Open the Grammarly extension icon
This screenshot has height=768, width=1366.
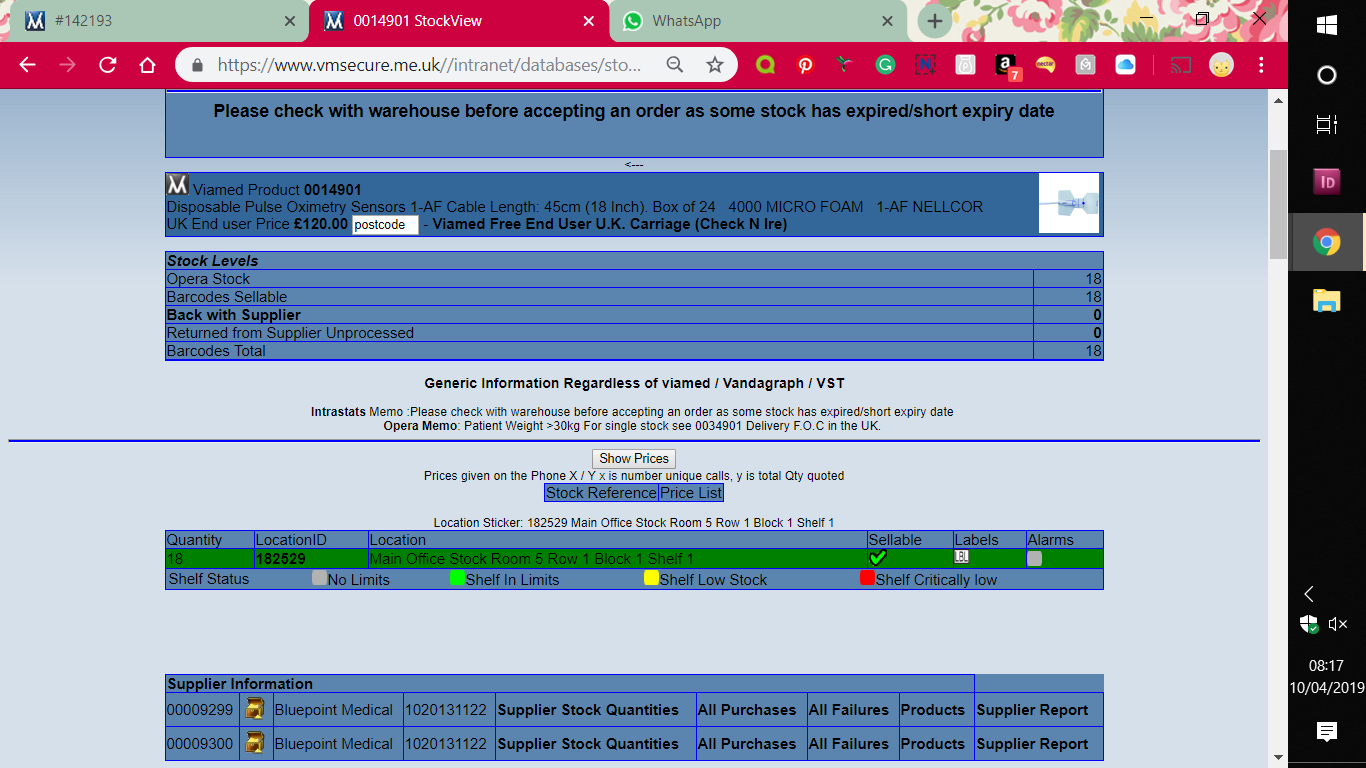pyautogui.click(x=885, y=65)
